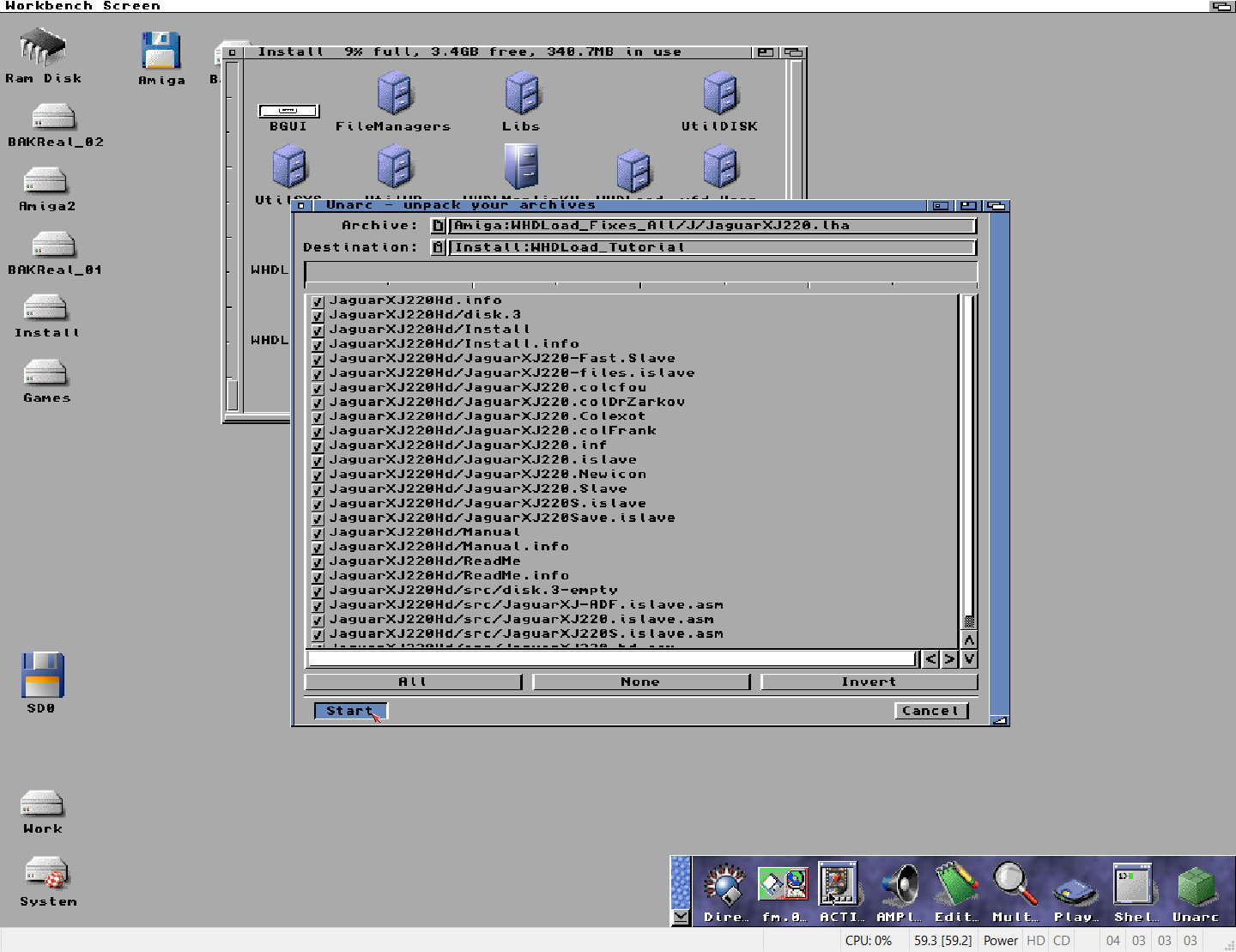Cancel the Unarc dialog

930,711
